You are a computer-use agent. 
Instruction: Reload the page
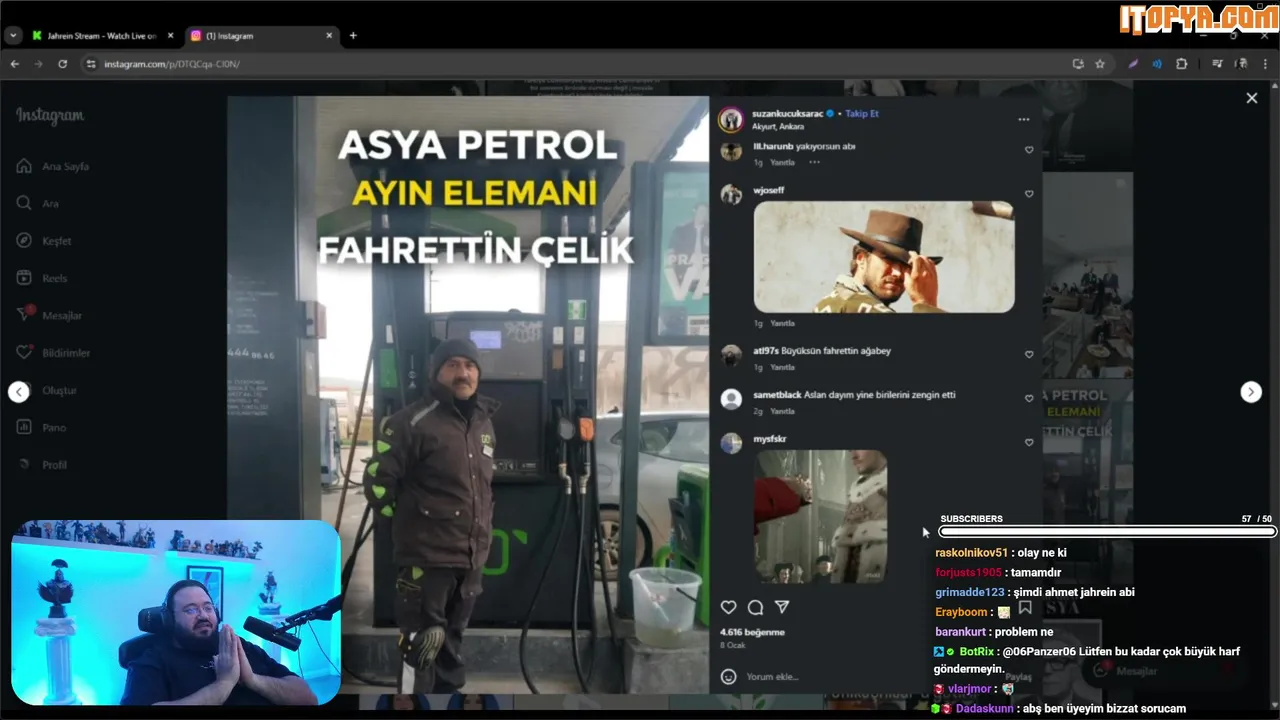62,64
